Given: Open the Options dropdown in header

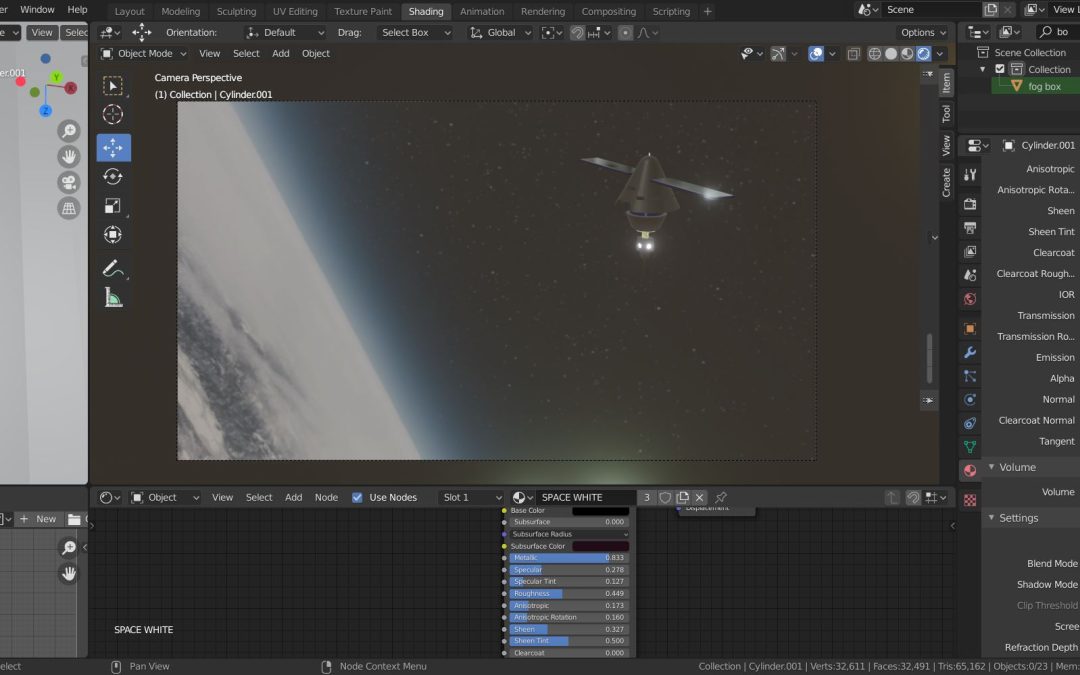Looking at the screenshot, I should pos(924,32).
